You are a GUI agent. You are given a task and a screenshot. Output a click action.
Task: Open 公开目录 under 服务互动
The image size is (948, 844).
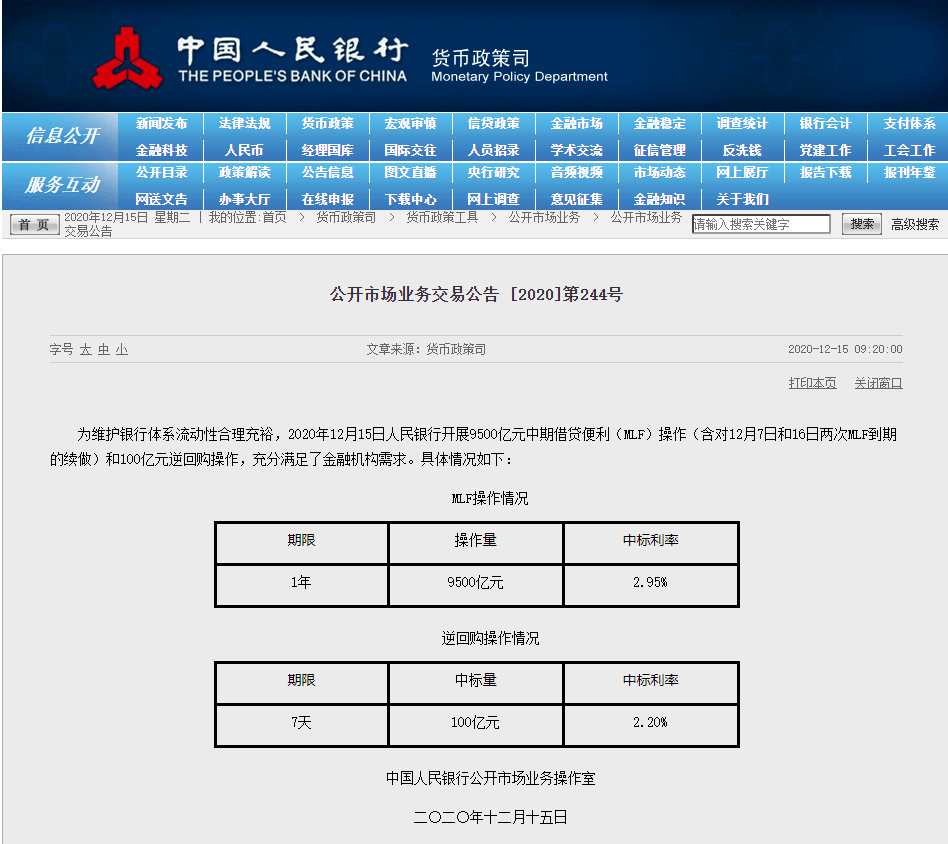161,172
